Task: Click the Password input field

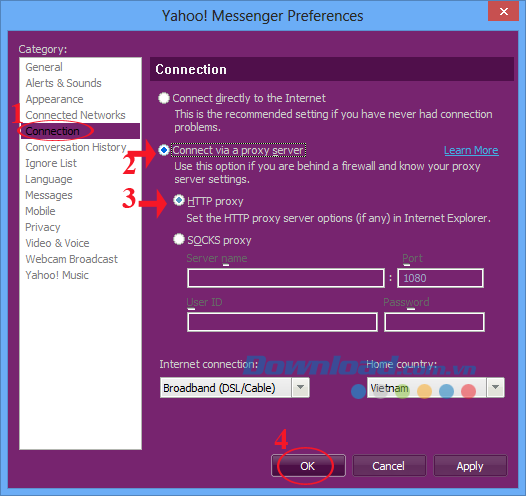Action: (434, 322)
